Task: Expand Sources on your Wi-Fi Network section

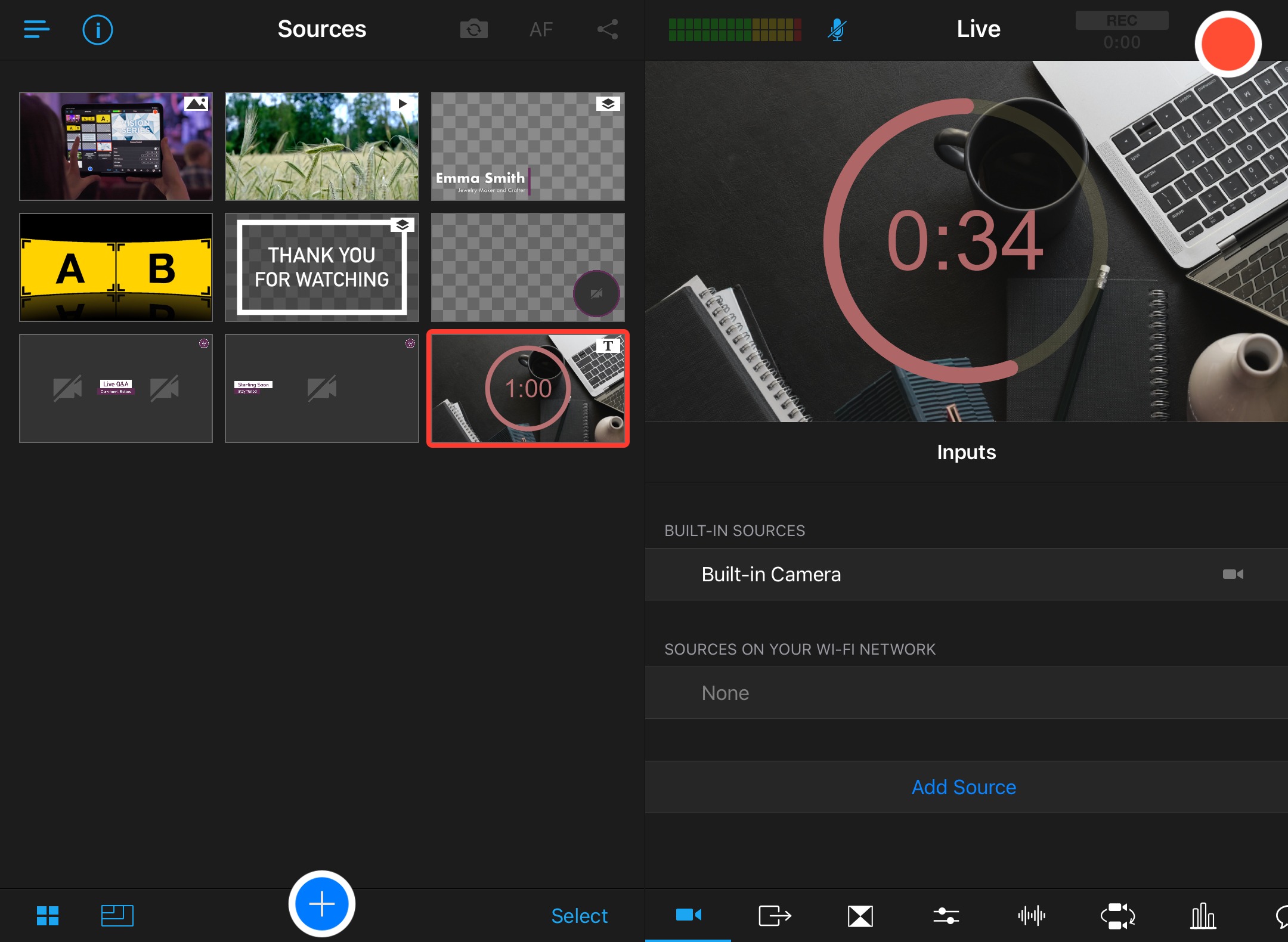Action: [800, 649]
